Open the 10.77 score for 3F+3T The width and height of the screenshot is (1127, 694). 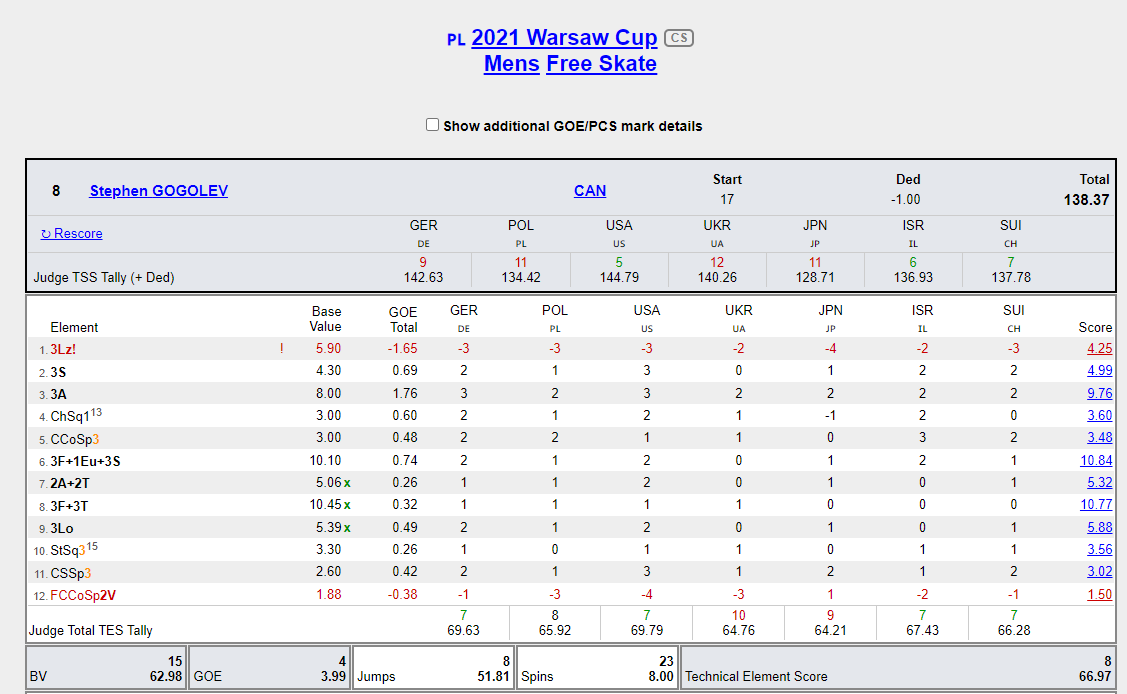(x=1096, y=505)
